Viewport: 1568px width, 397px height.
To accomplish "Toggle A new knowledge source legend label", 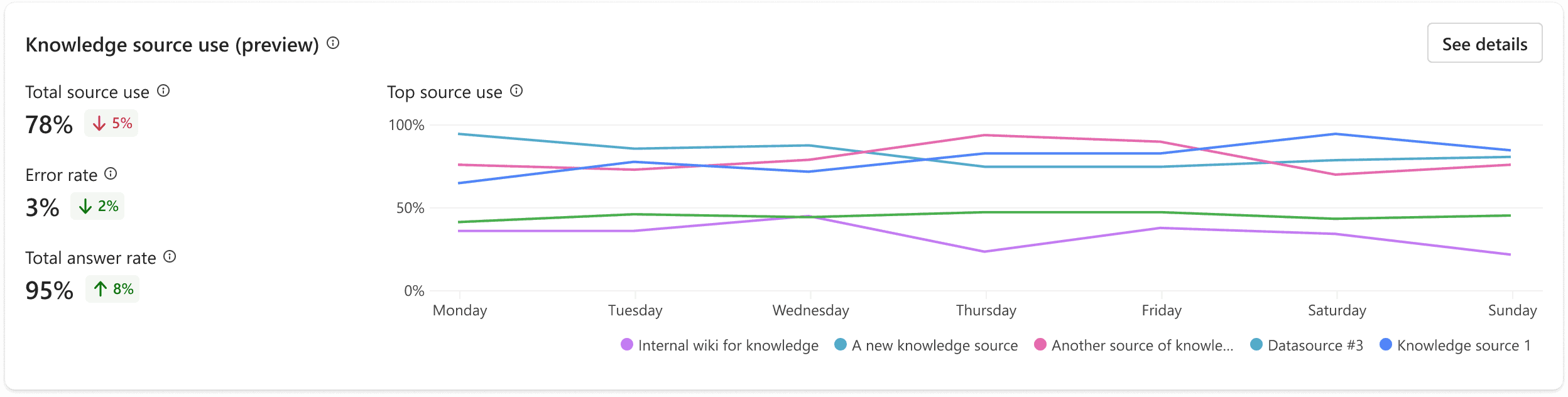I will [x=934, y=345].
